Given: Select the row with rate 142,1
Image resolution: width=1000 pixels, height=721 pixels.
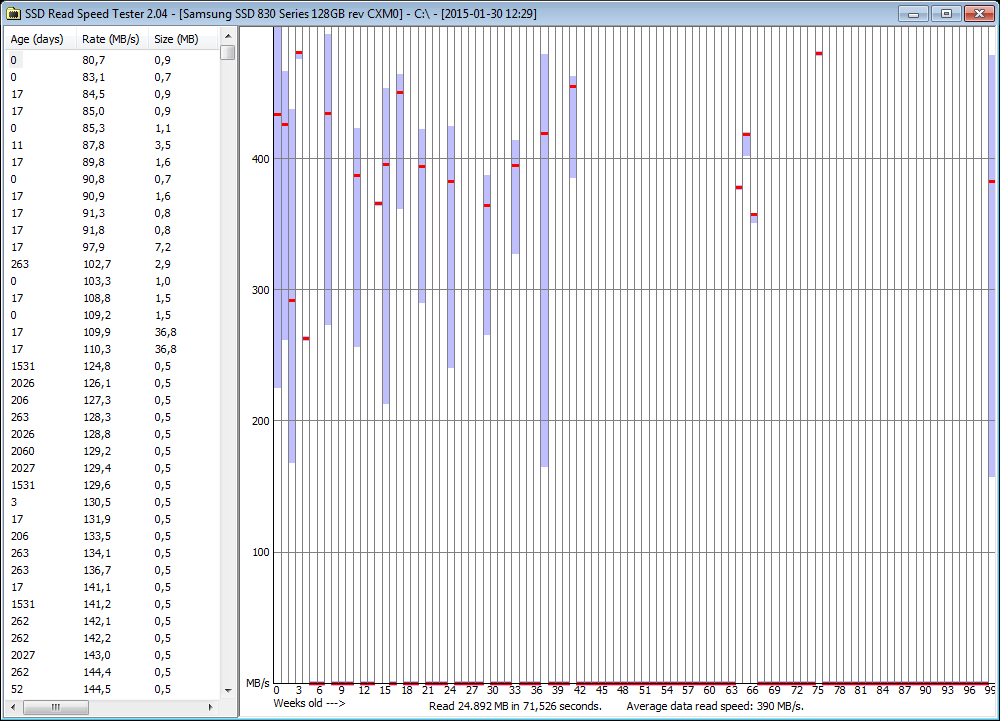Looking at the screenshot, I should click(x=112, y=621).
